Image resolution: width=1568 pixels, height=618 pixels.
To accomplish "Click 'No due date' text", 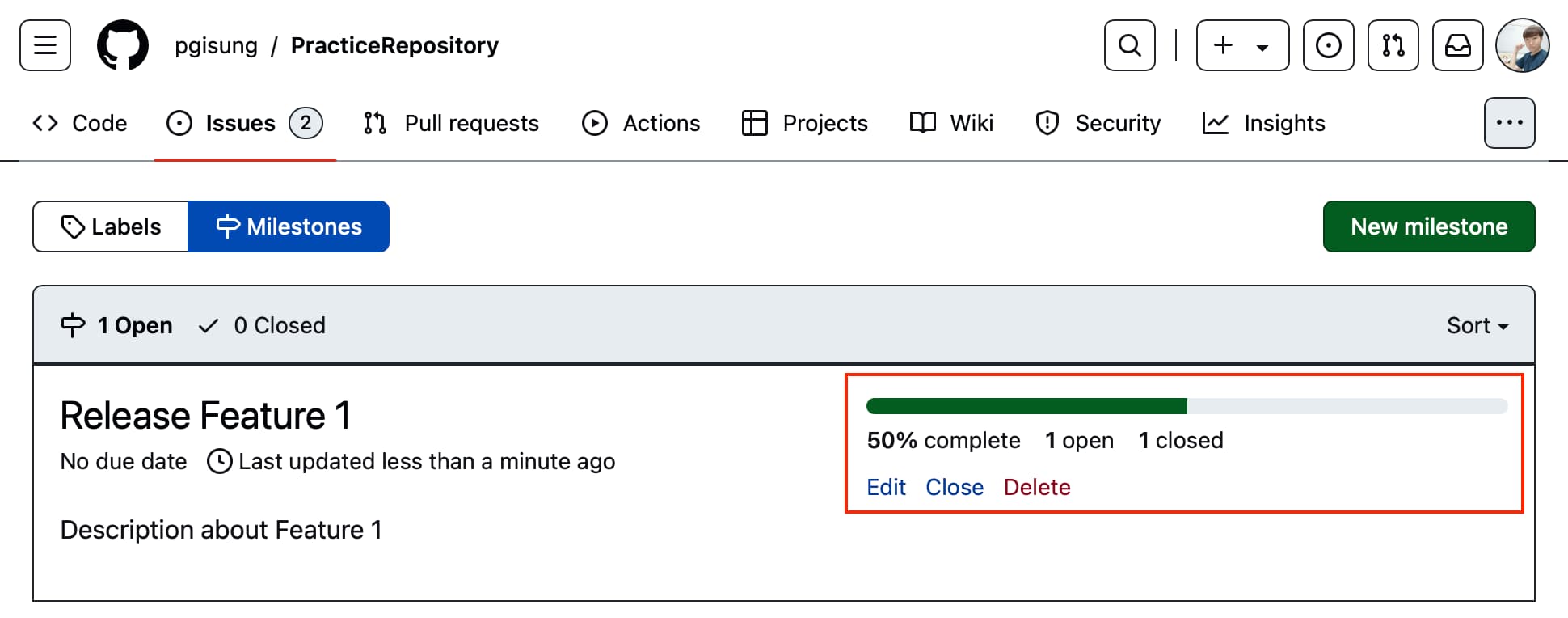I will point(124,461).
